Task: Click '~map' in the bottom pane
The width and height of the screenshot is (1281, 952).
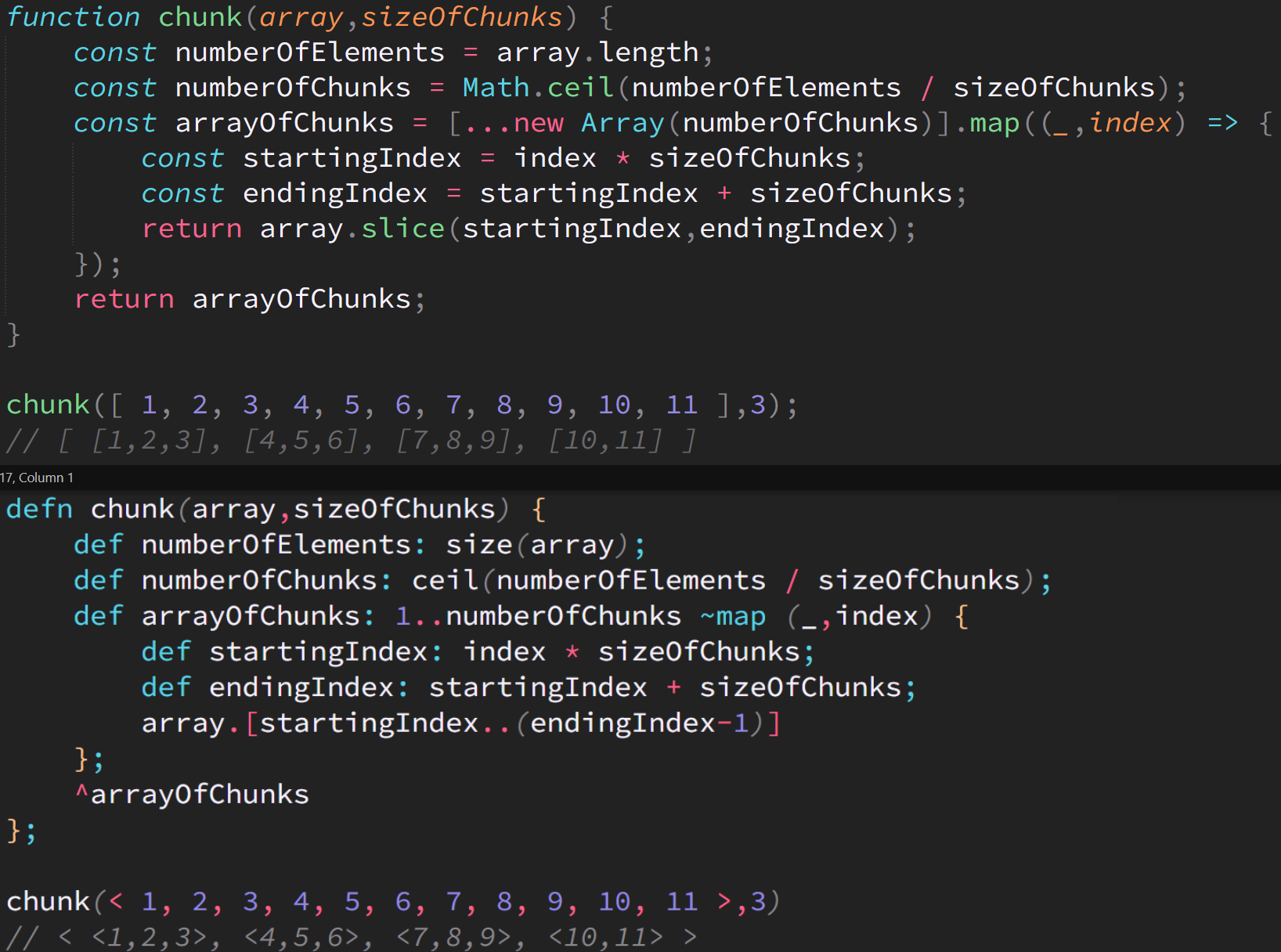Action: click(x=733, y=616)
